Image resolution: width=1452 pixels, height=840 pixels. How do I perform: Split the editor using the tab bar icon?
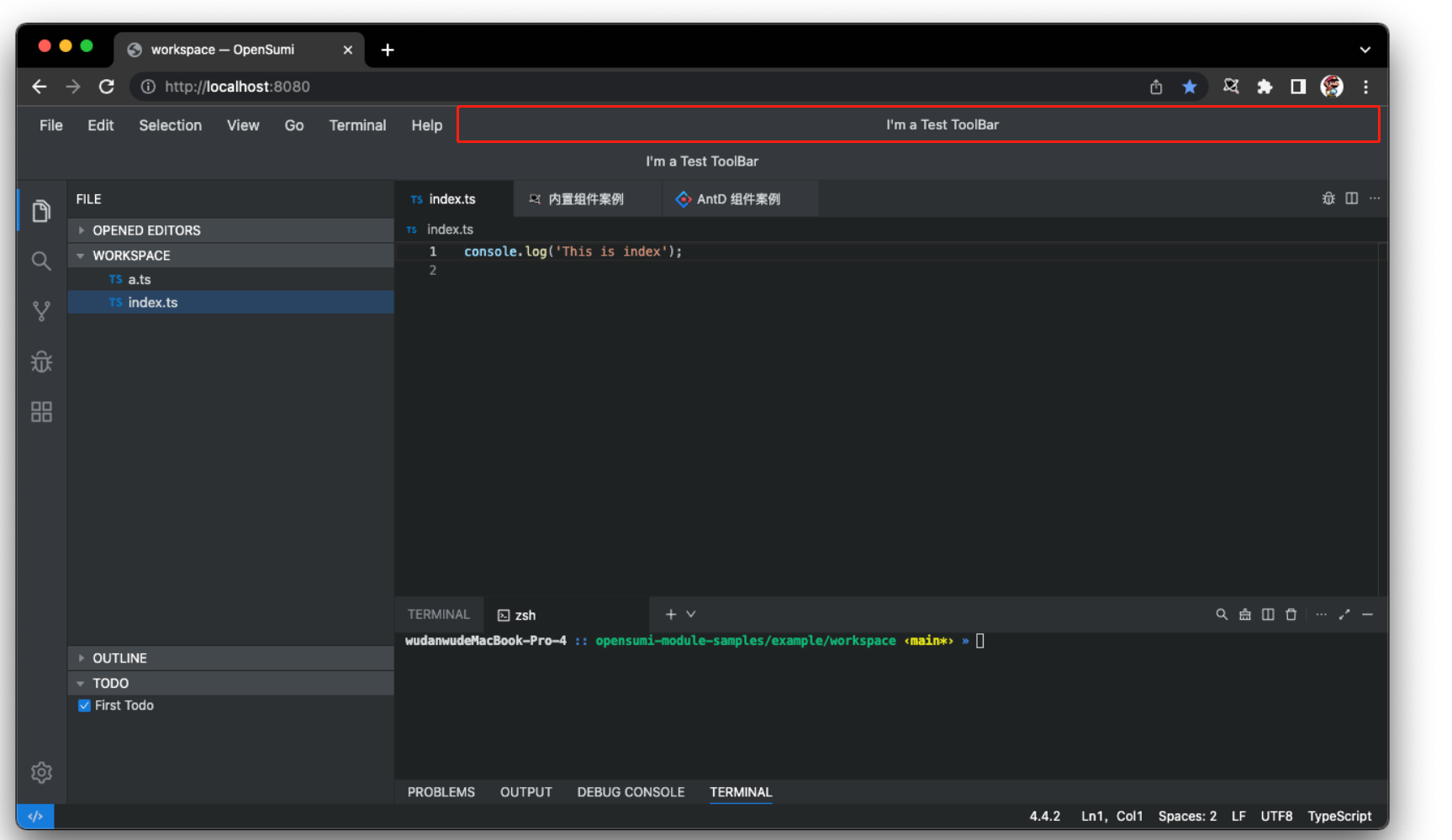(1351, 198)
